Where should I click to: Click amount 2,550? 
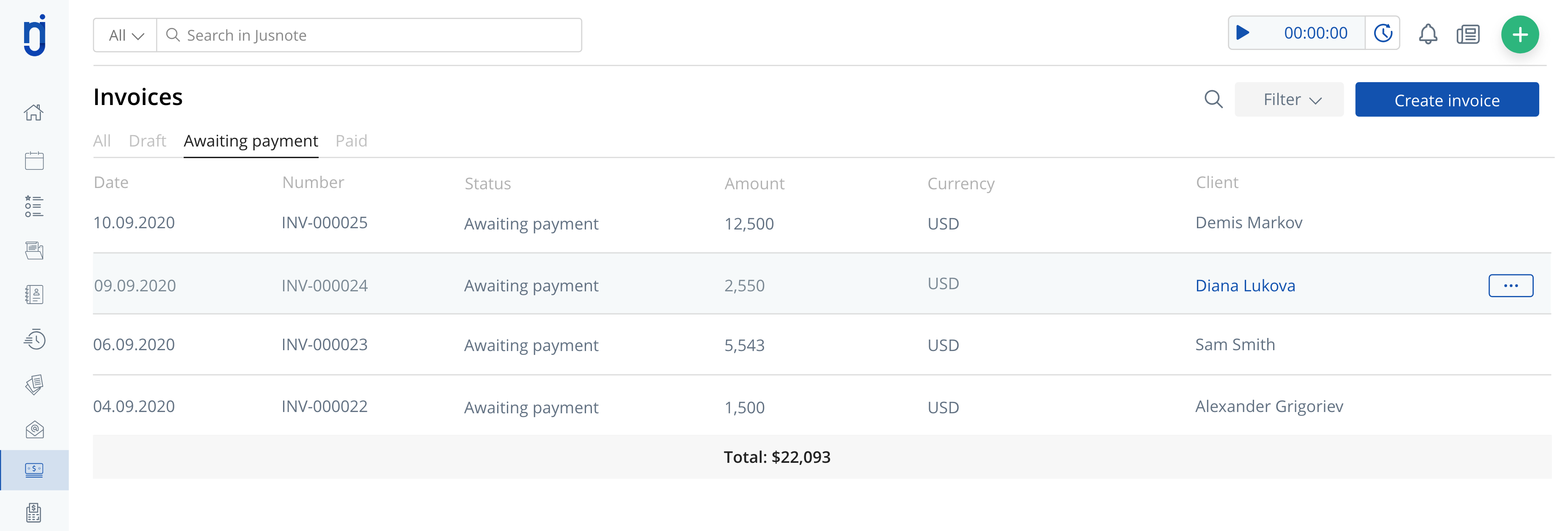click(x=744, y=285)
